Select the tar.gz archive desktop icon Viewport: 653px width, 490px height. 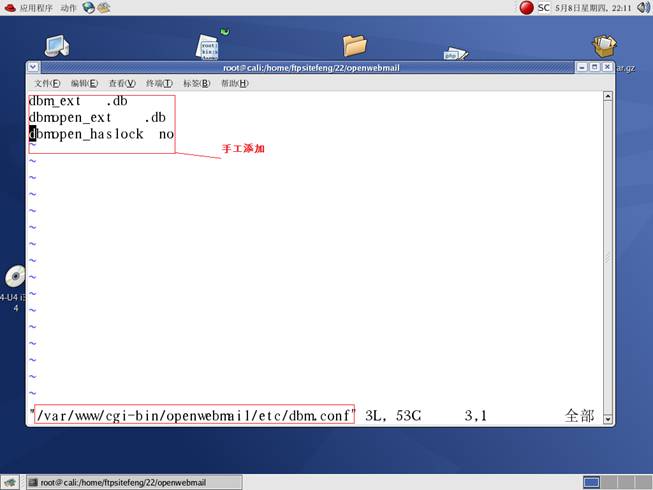(x=604, y=46)
